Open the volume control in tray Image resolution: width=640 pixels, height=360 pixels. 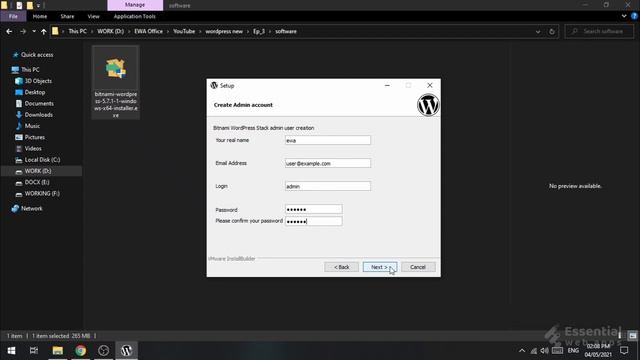point(544,351)
